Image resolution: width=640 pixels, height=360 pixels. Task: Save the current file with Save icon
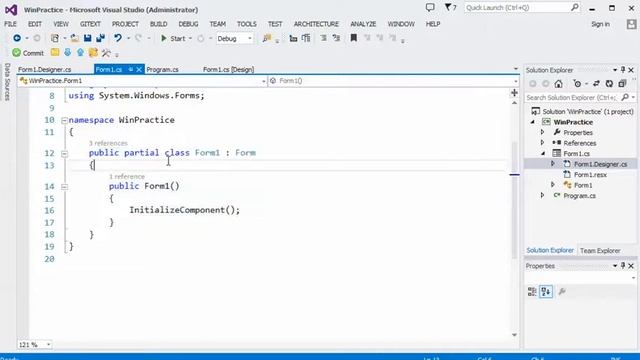pos(87,38)
